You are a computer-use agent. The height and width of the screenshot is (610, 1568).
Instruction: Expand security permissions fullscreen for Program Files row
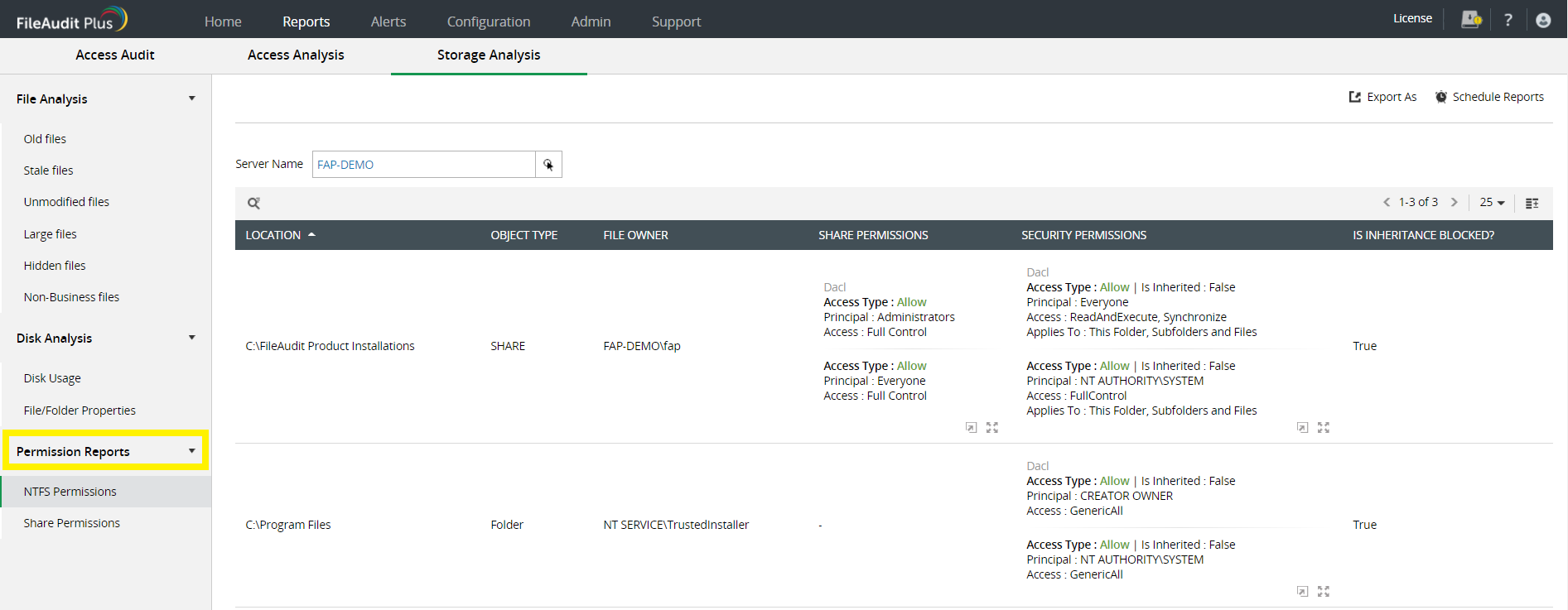pyautogui.click(x=1323, y=591)
